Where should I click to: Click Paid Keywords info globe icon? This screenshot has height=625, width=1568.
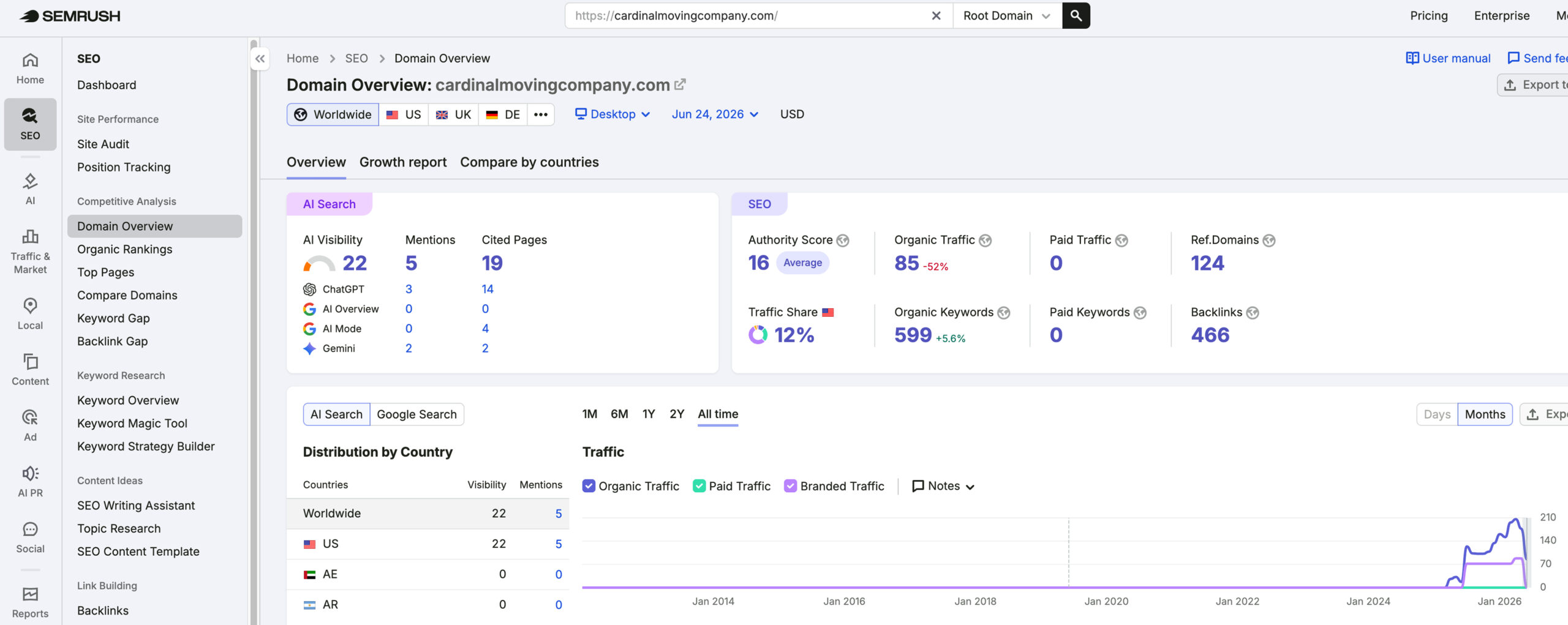point(1140,313)
